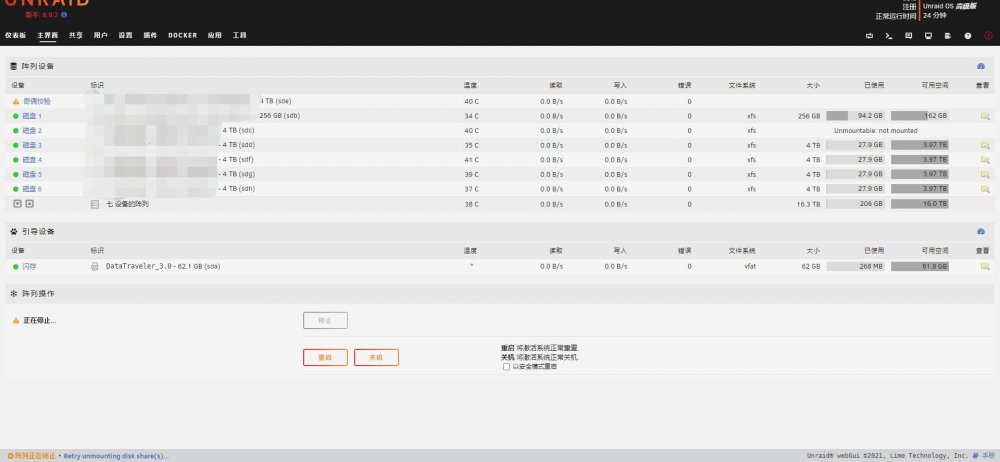This screenshot has height=462, width=1000.
Task: Open the monitor info icon in the header
Action: [929, 36]
